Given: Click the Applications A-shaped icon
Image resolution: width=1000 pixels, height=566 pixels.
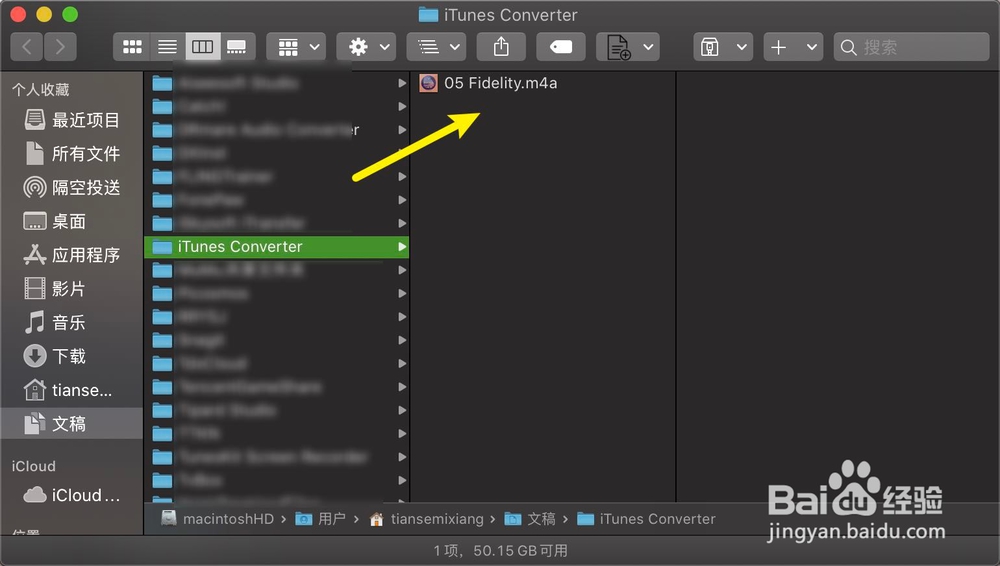Looking at the screenshot, I should [x=34, y=255].
